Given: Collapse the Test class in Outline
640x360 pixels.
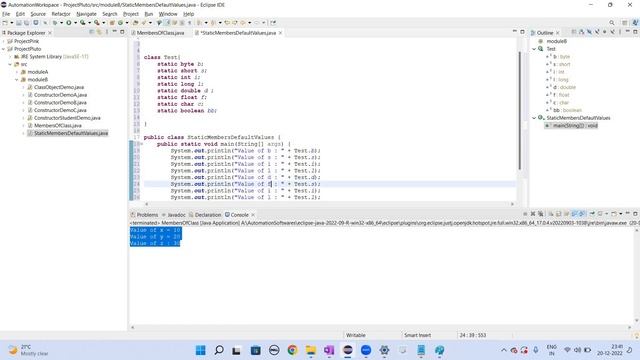Looking at the screenshot, I should point(534,49).
